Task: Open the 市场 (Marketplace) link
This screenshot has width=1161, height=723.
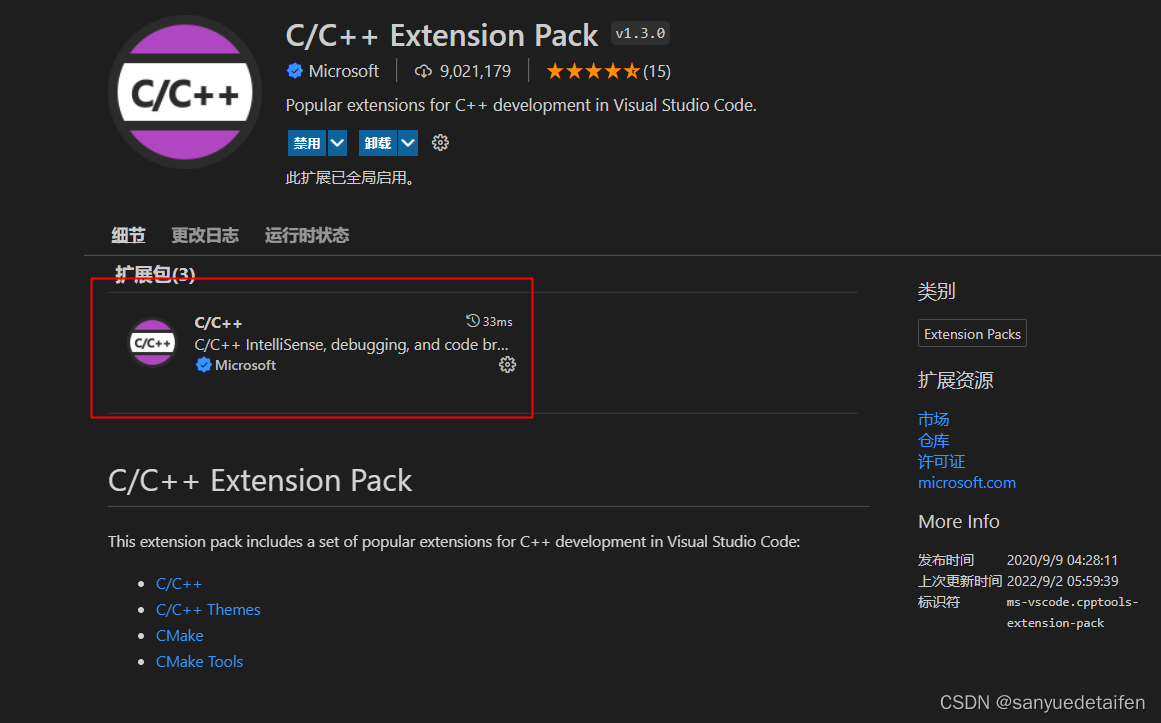Action: click(933, 419)
